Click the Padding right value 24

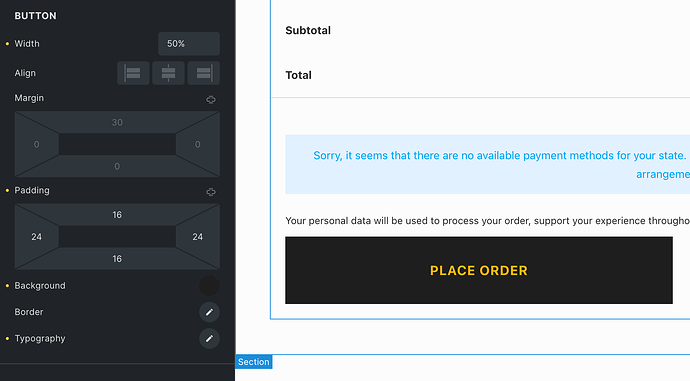tap(198, 237)
